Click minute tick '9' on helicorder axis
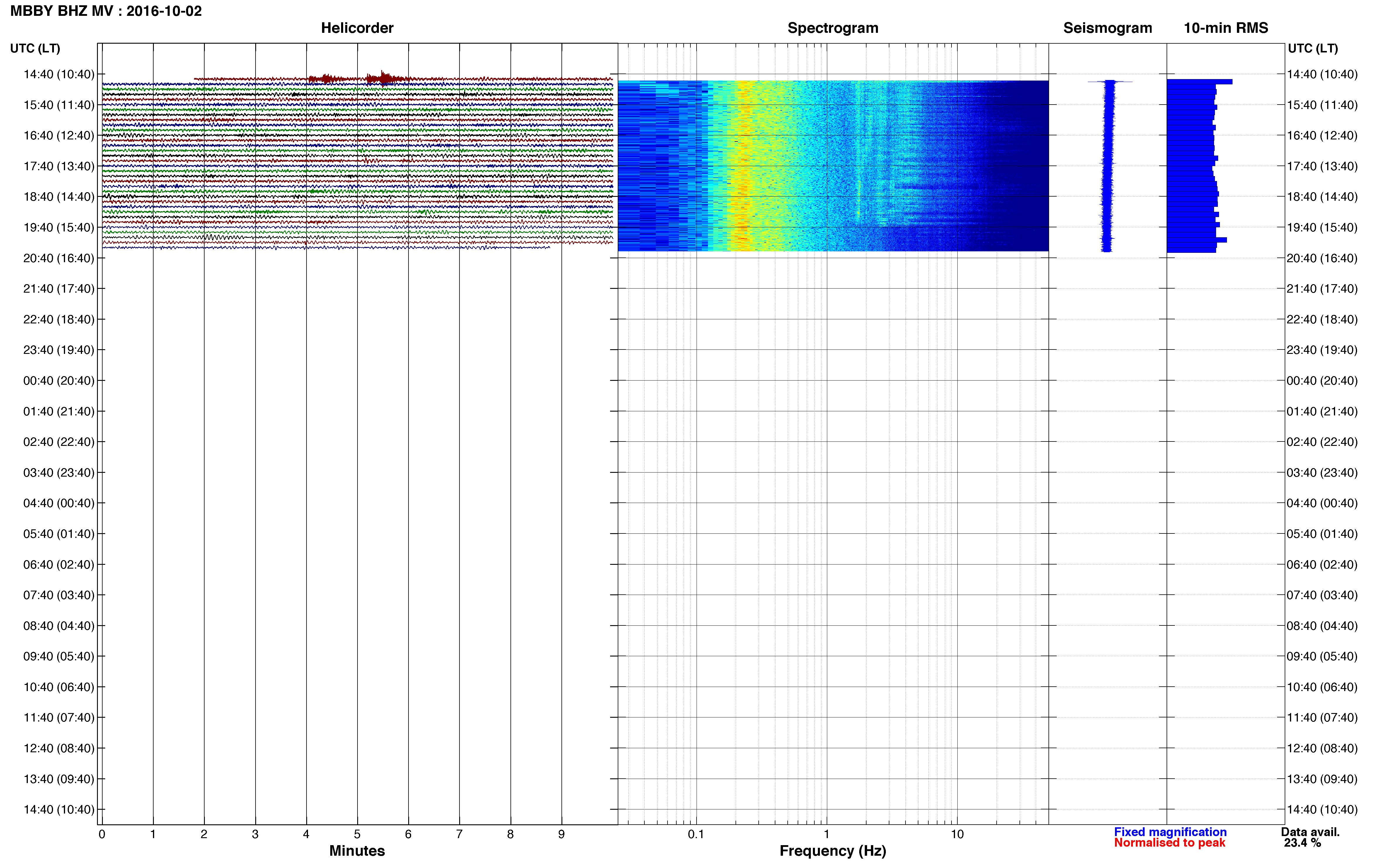This screenshot has height=868, width=1389. (561, 834)
